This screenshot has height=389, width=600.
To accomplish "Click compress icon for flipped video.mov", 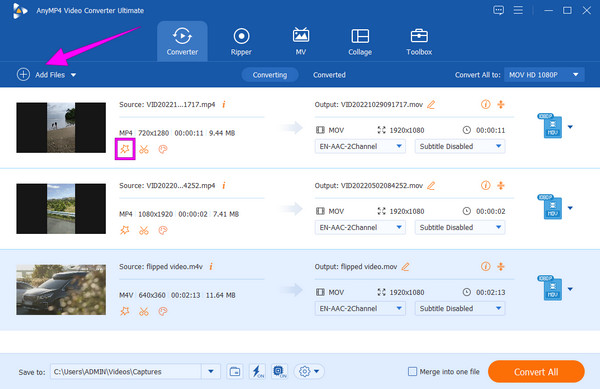I will (x=501, y=266).
